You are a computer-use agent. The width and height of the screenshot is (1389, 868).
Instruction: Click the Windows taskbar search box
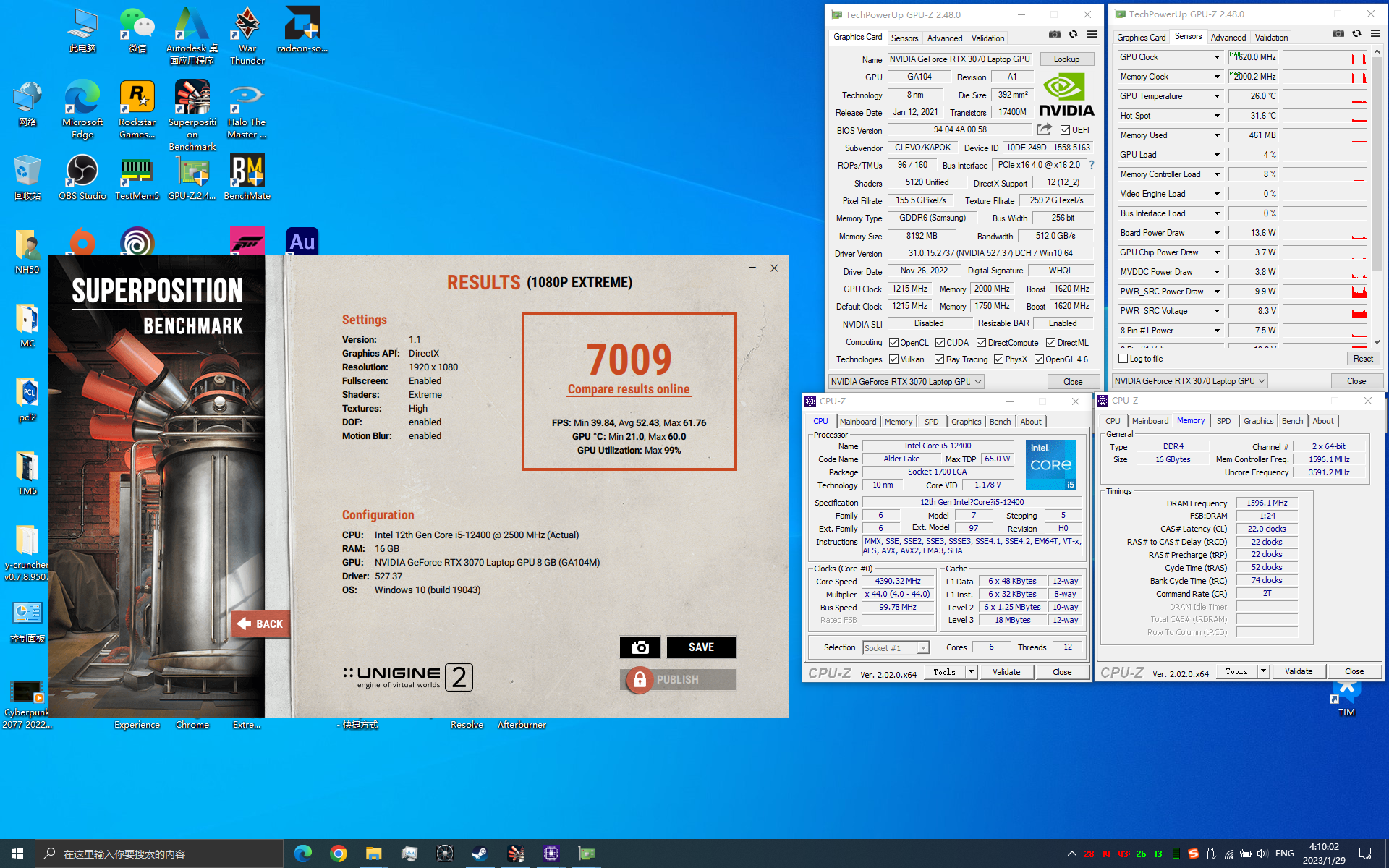click(x=159, y=854)
